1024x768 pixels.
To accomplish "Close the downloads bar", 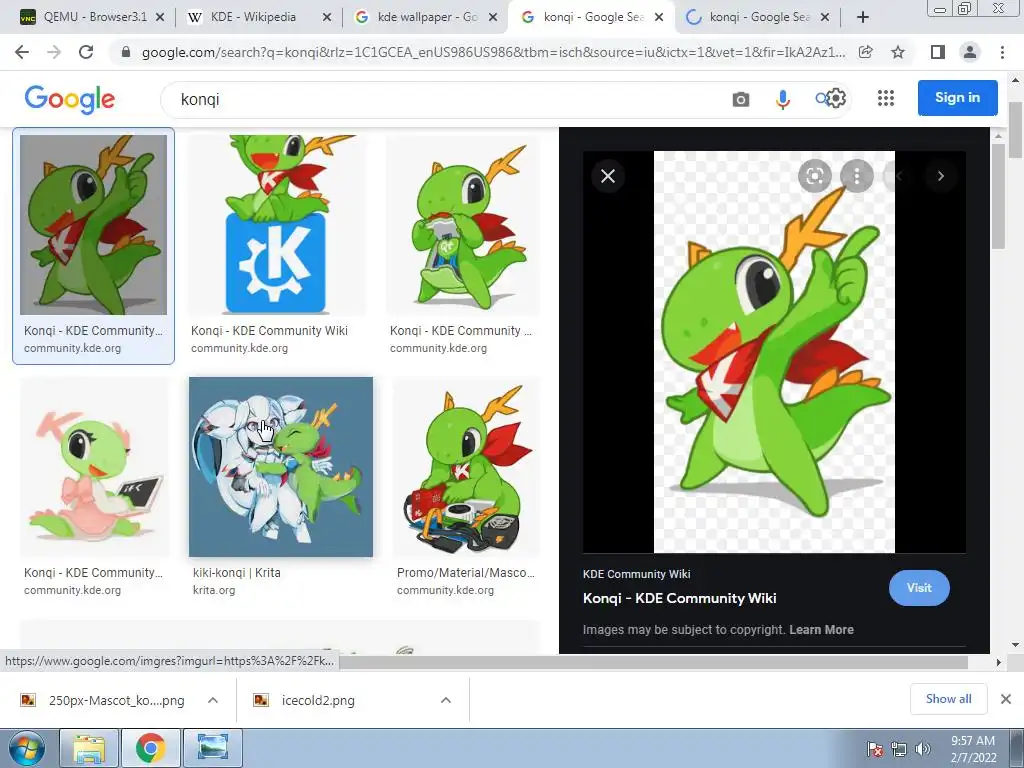I will click(x=1006, y=699).
